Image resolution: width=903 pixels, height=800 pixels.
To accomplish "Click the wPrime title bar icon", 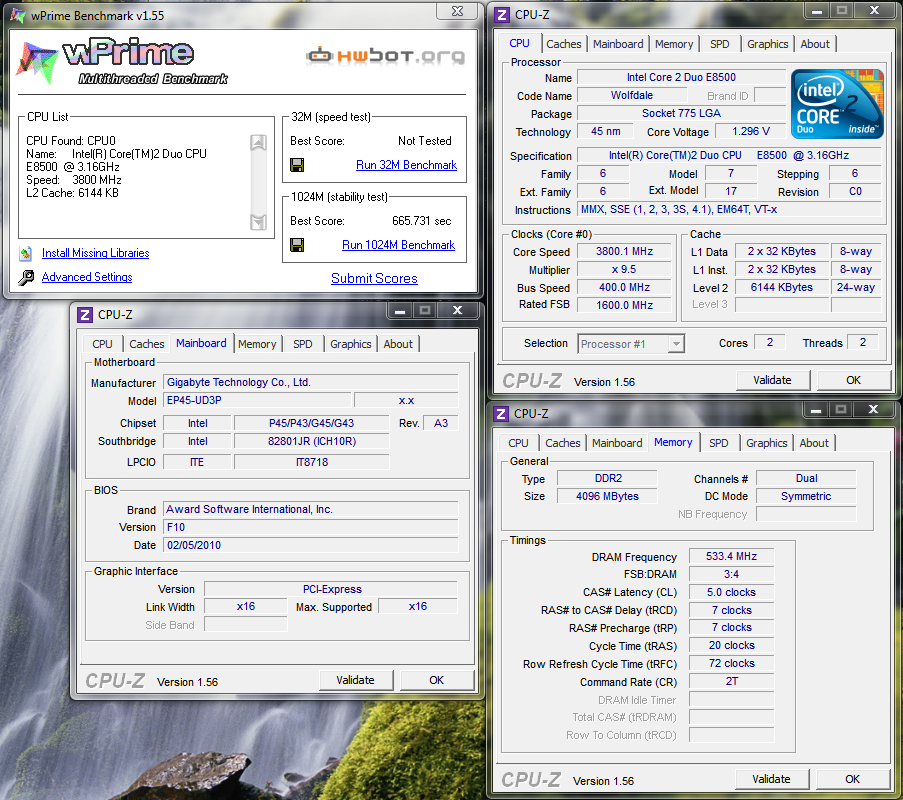I will 18,16.
